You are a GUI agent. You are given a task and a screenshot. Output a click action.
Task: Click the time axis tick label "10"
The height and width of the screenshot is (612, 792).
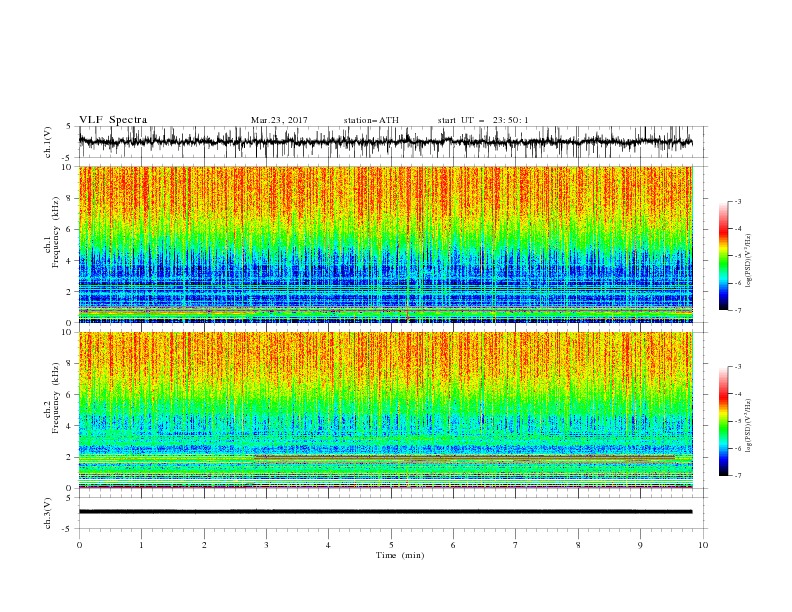[x=703, y=545]
